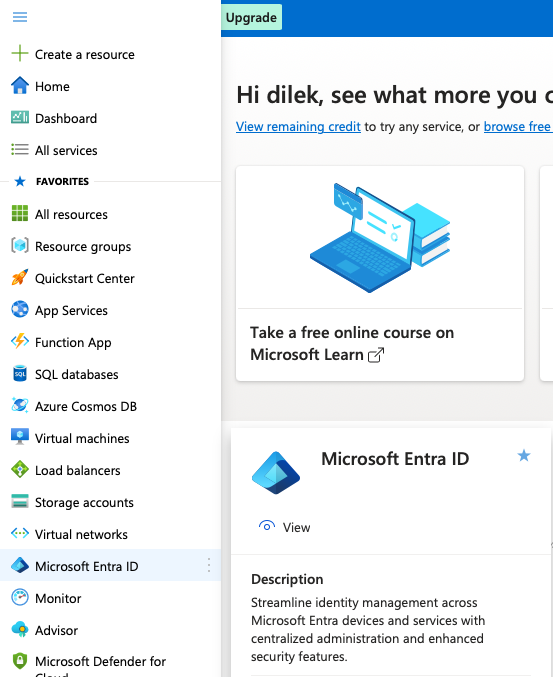Click the Resource groups cube icon
This screenshot has height=677, width=553.
20,246
